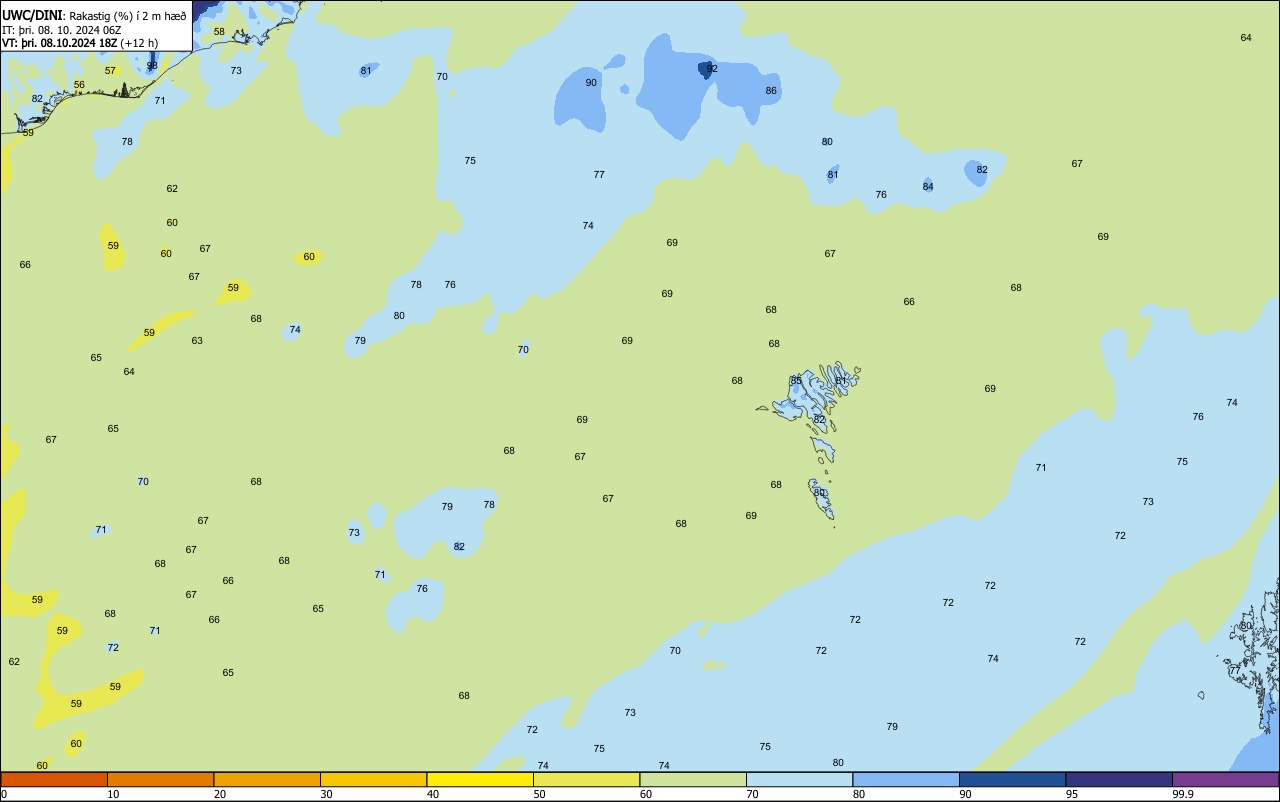1280x802 pixels.
Task: Click the humidity value 92 on the dark blue spot
Action: click(712, 68)
